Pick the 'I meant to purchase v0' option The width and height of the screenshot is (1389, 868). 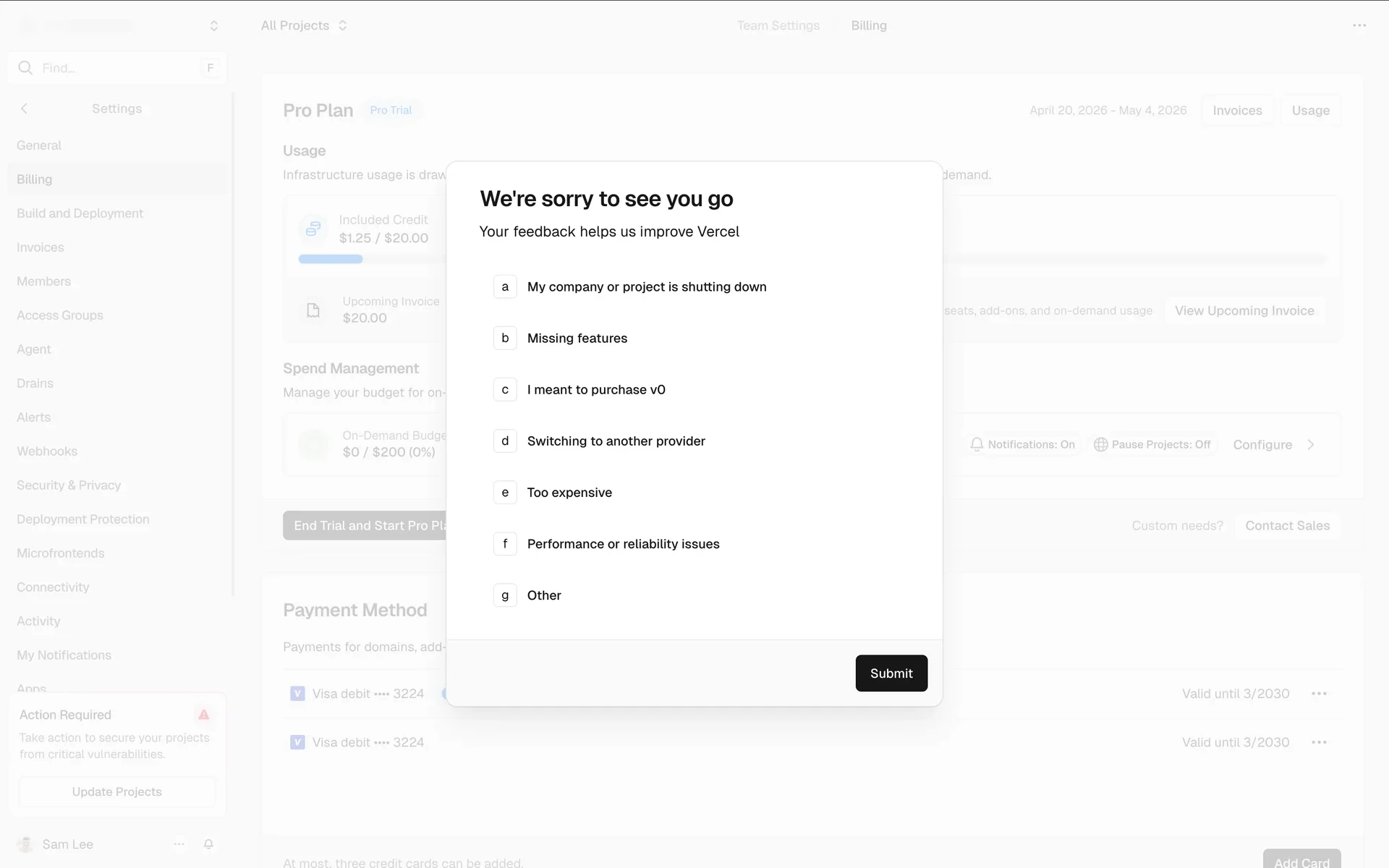[x=694, y=390]
